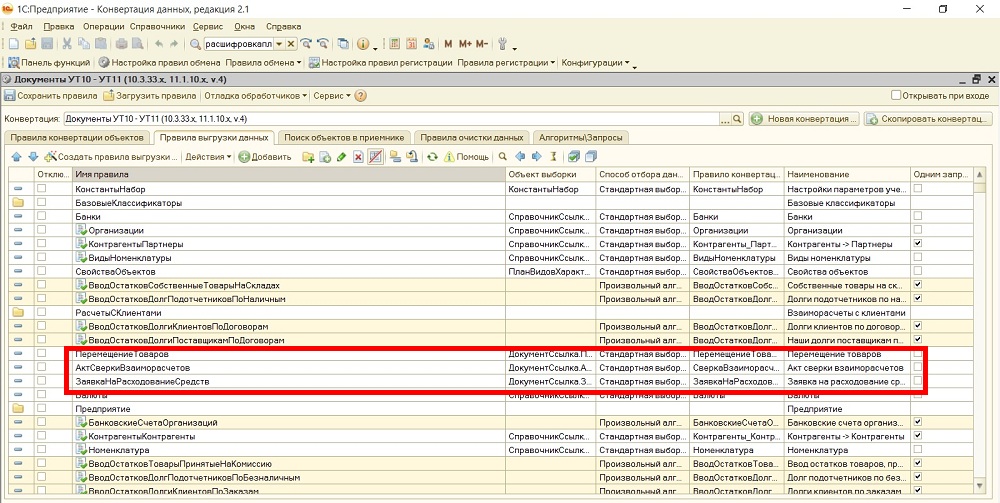1000x503 pixels.
Task: Click the Панель функций icon
Action: point(14,62)
